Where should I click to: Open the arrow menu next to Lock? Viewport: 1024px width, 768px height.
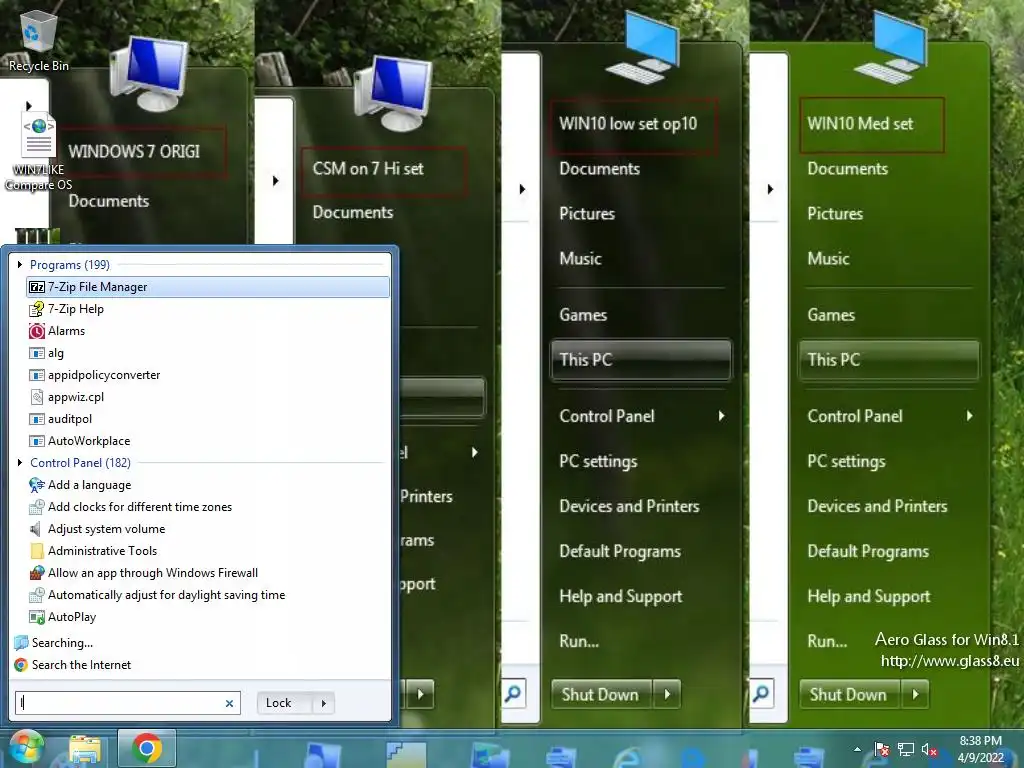323,703
